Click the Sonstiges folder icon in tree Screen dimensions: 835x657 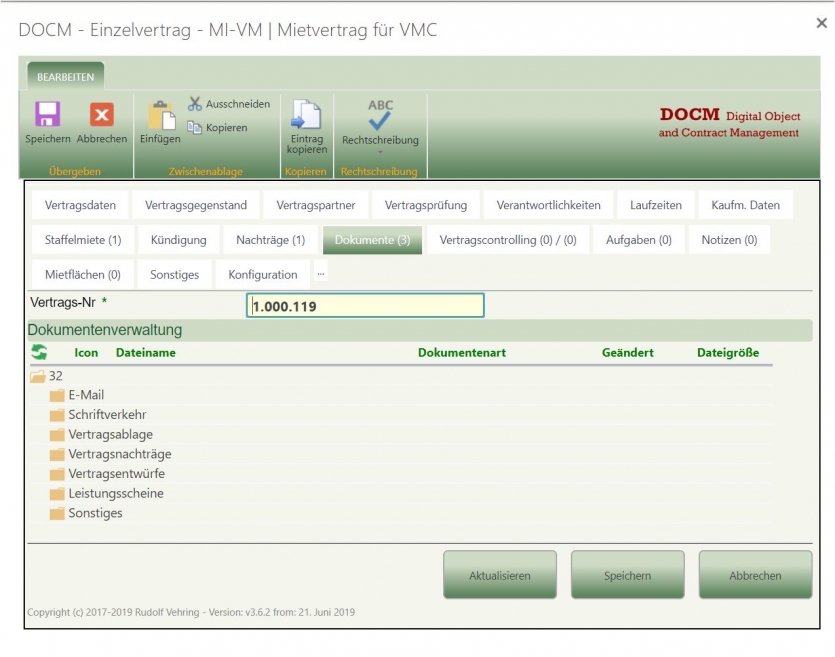click(57, 513)
